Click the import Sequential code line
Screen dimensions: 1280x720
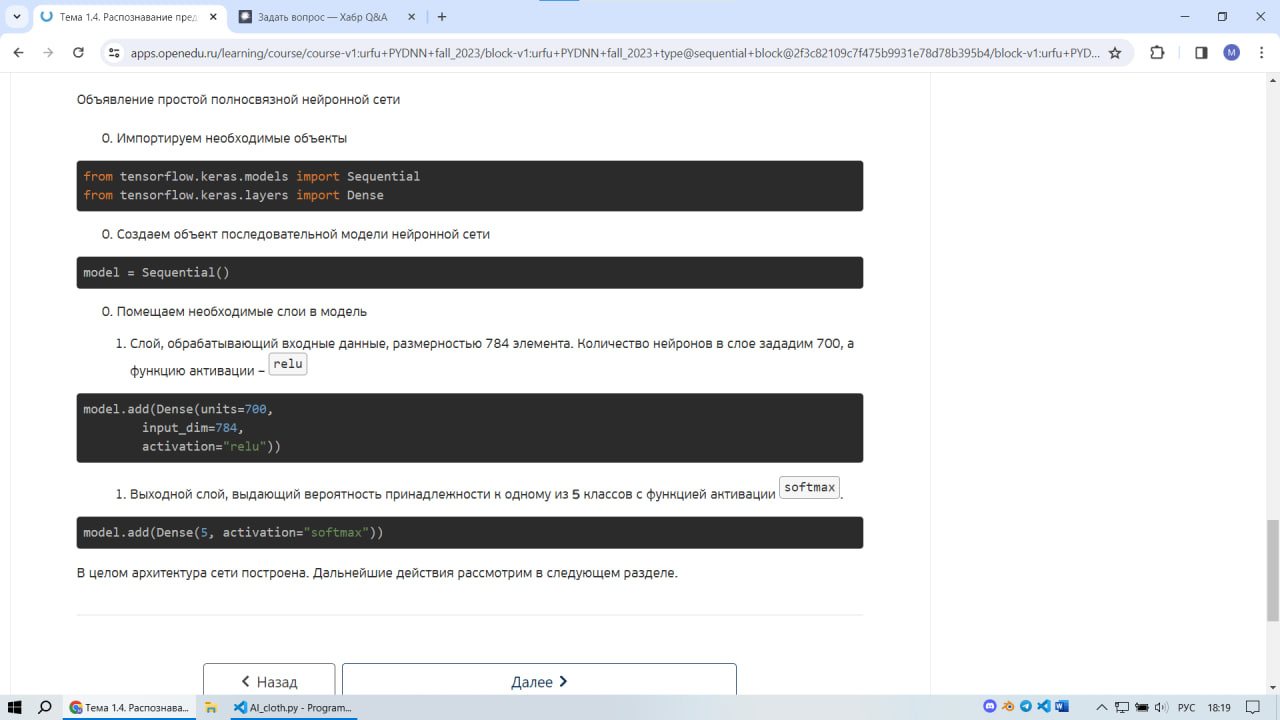tap(252, 176)
